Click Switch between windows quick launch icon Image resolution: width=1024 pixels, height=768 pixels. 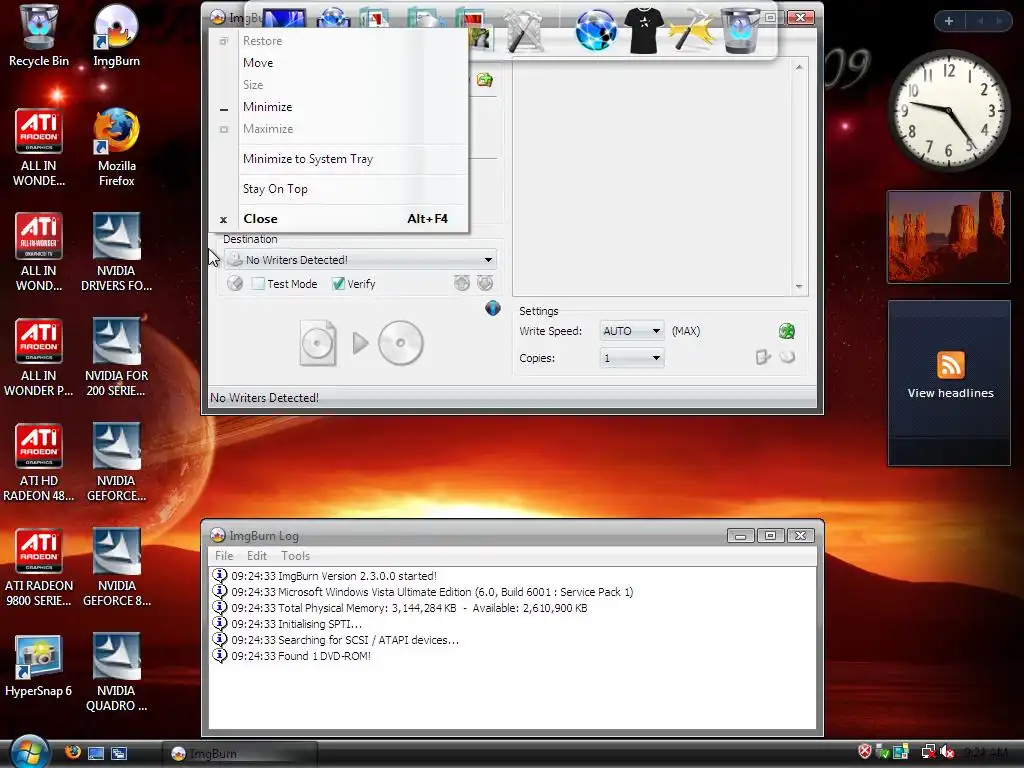119,753
